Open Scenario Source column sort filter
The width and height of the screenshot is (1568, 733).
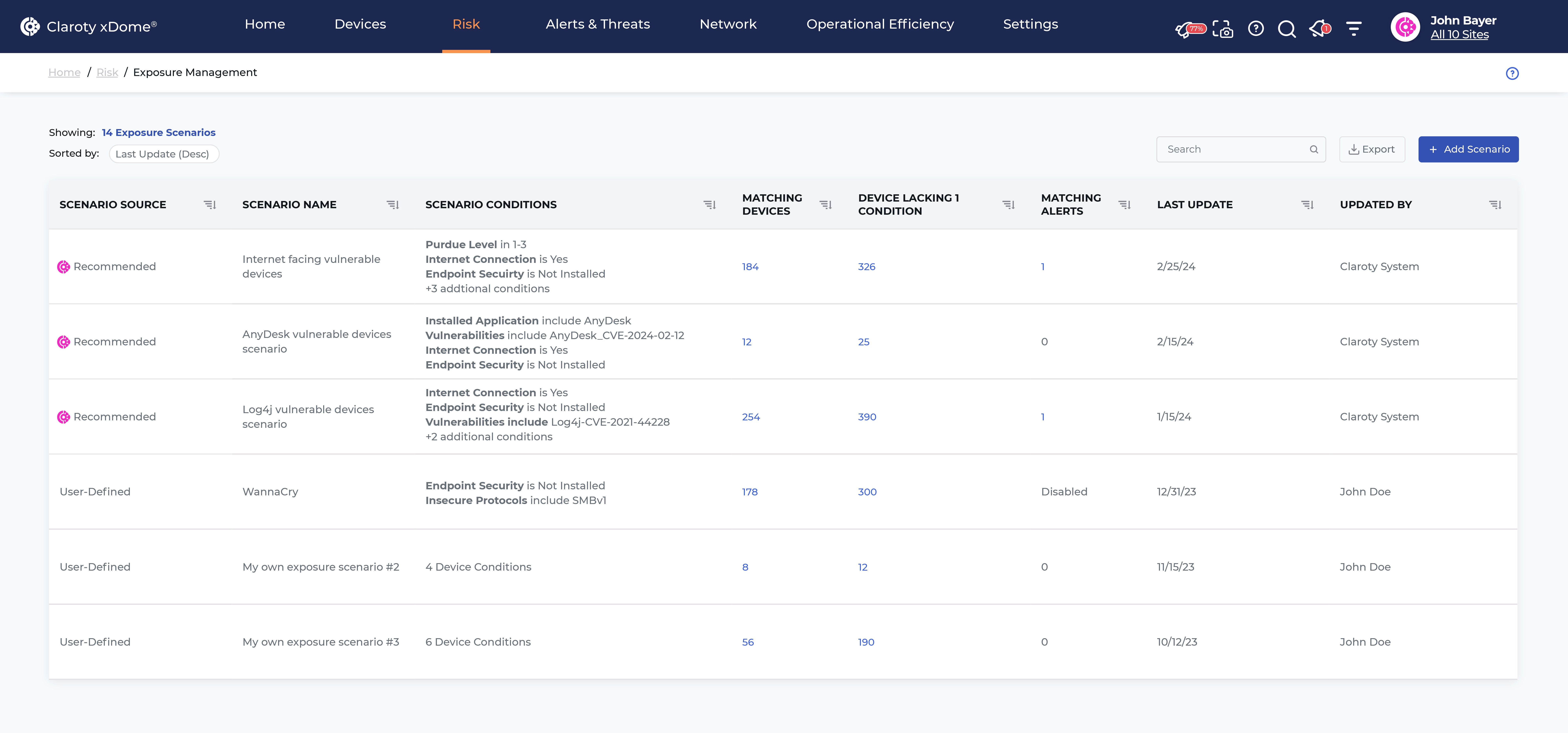[210, 205]
